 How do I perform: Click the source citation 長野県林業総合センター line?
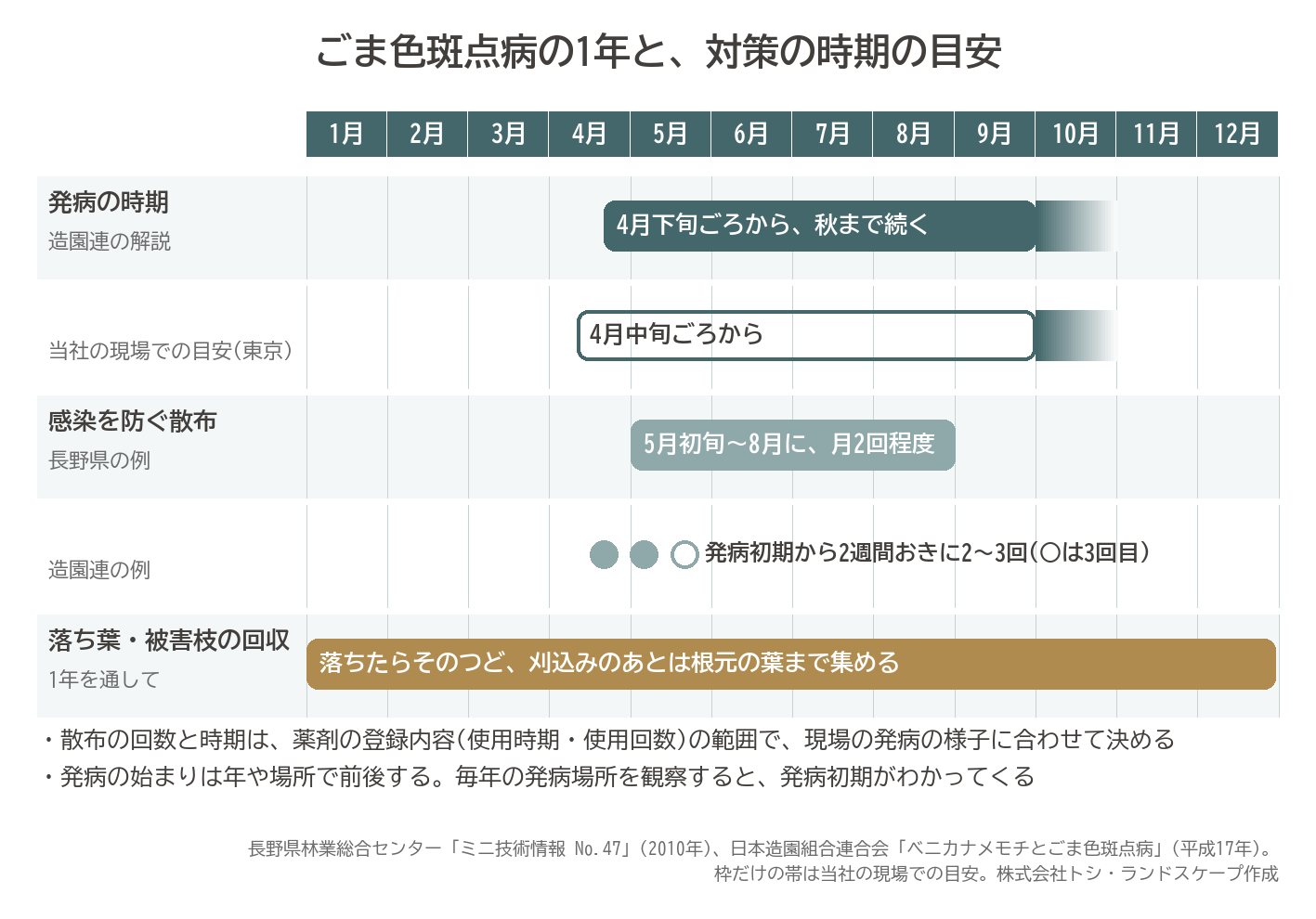click(x=762, y=848)
